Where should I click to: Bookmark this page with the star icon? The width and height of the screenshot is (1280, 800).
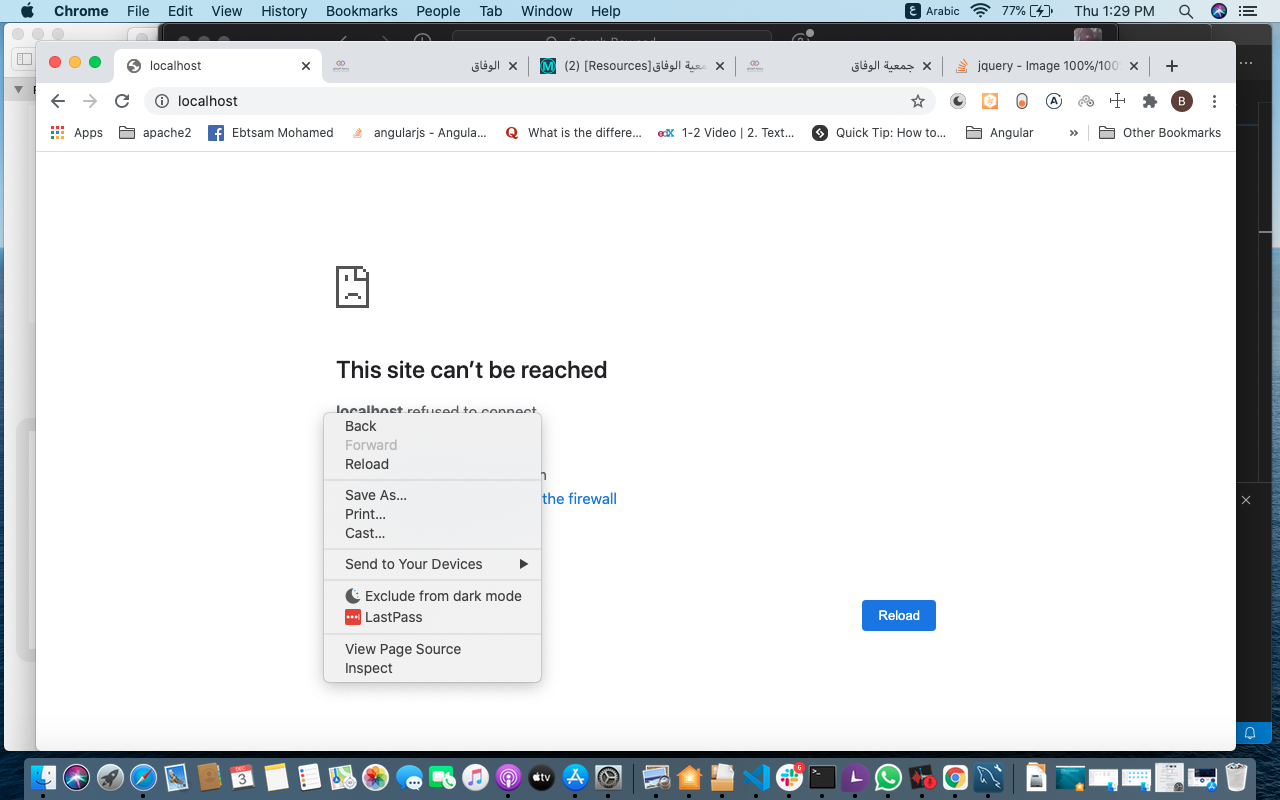[x=917, y=101]
